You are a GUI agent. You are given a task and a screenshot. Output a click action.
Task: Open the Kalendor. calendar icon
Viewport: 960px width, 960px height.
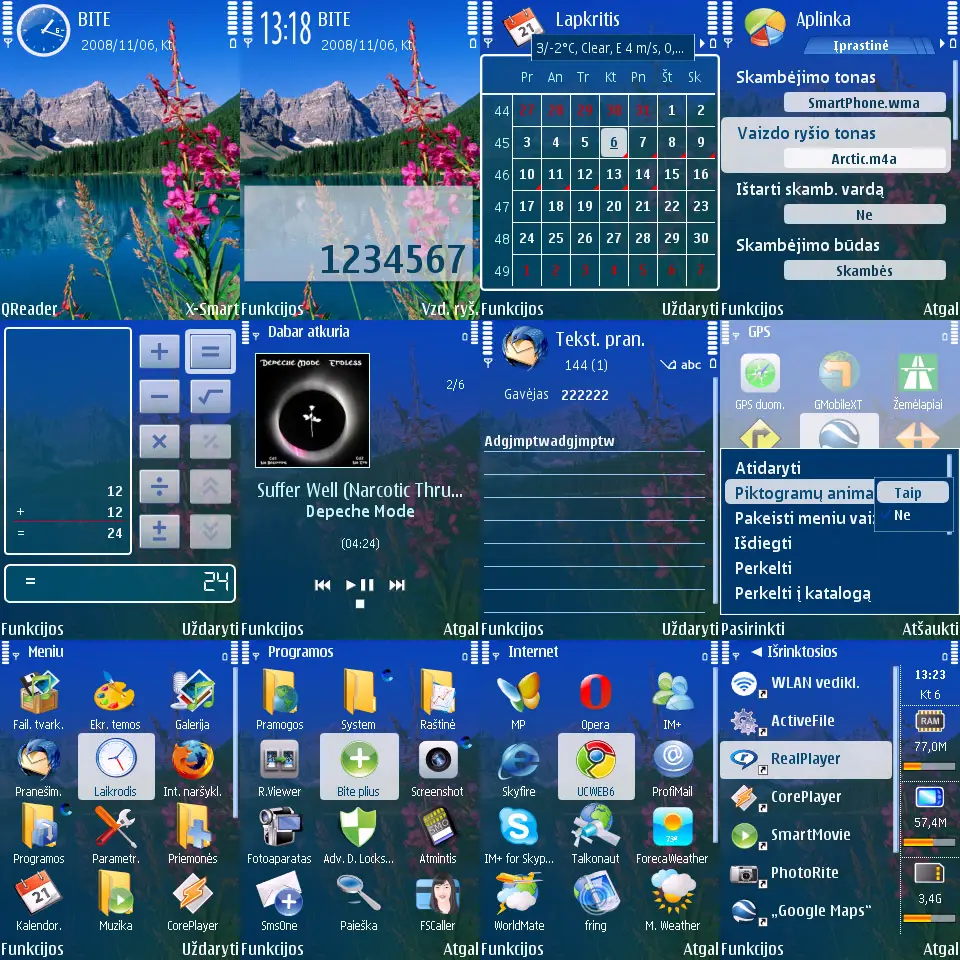coord(38,901)
